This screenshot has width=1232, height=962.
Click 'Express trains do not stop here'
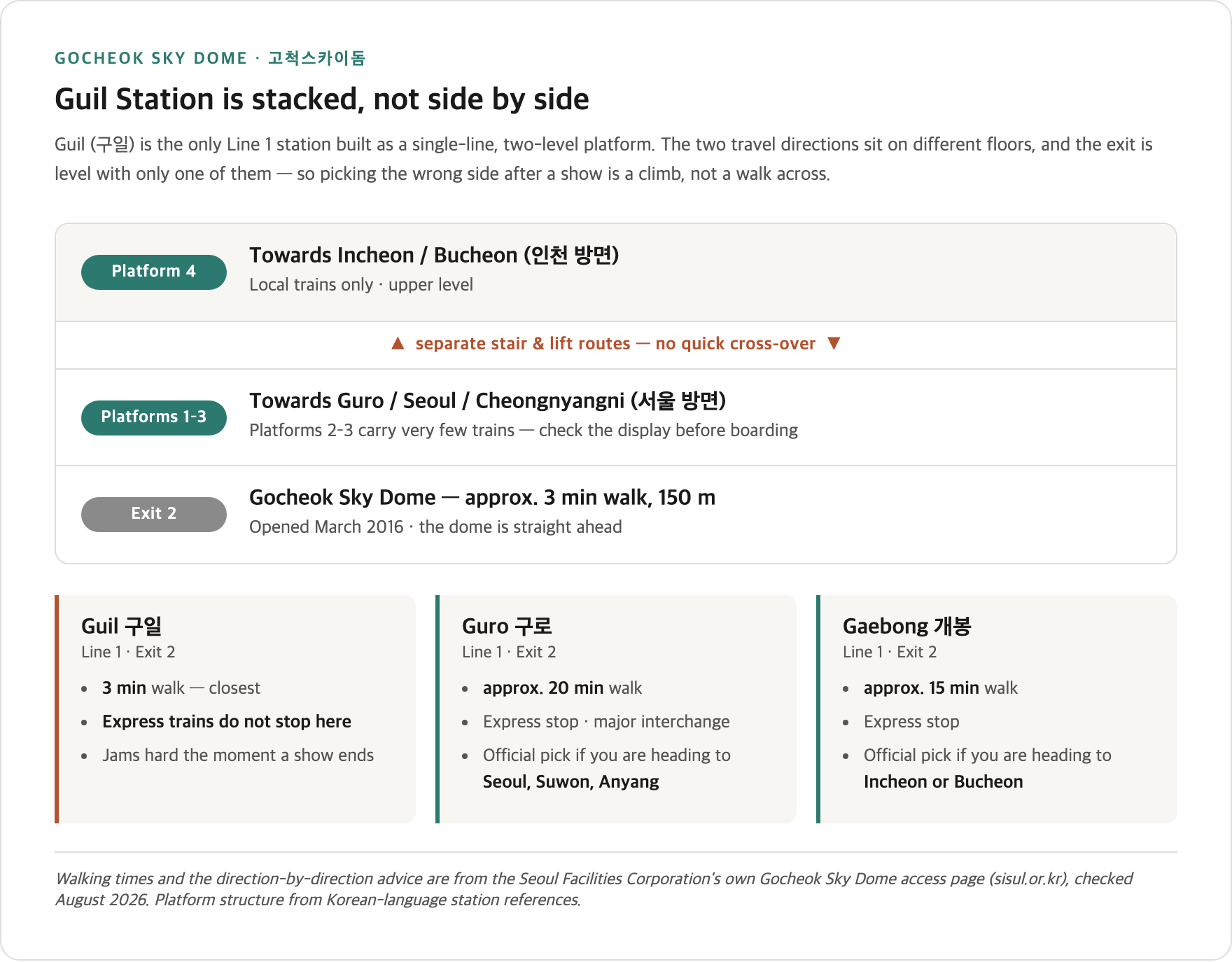227,722
